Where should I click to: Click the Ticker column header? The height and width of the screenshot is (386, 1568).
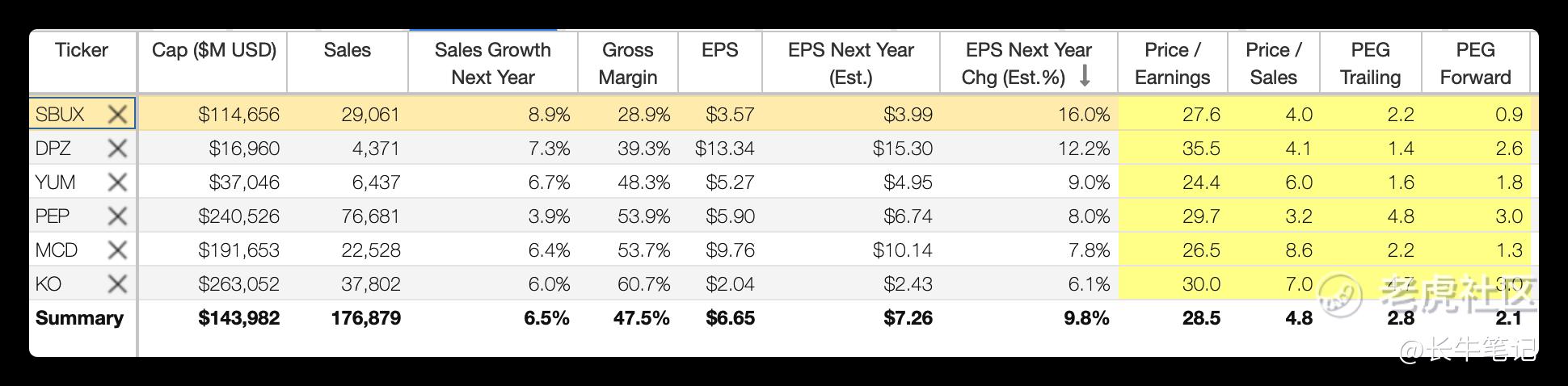click(x=82, y=50)
